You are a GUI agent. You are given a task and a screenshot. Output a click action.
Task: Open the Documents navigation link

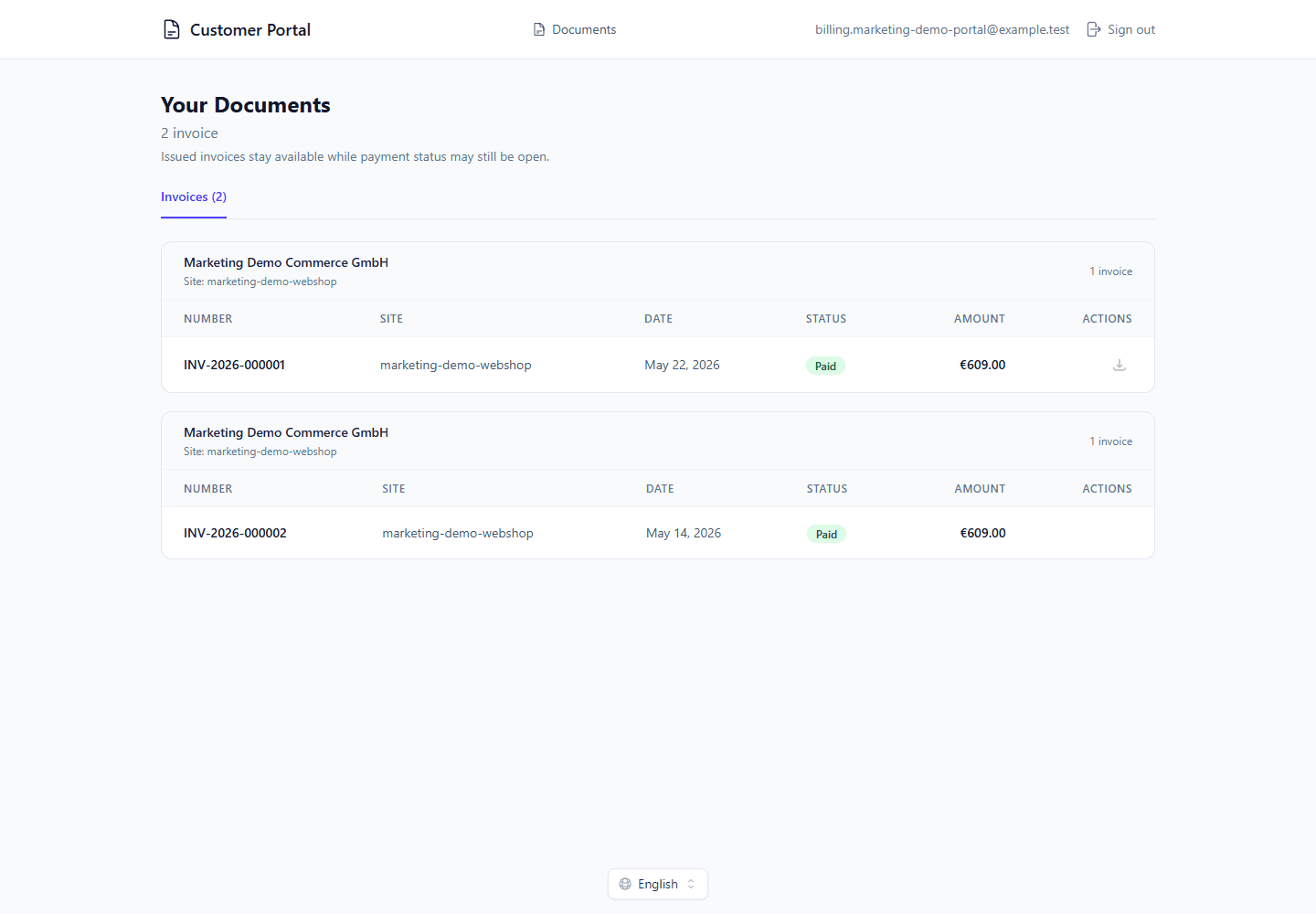[x=575, y=29]
